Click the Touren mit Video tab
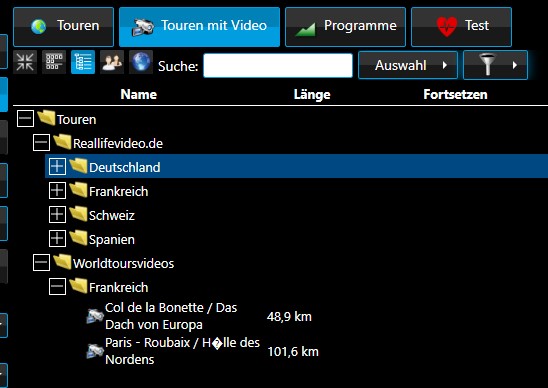Screen dimensions: 548x388 pyautogui.click(x=199, y=27)
